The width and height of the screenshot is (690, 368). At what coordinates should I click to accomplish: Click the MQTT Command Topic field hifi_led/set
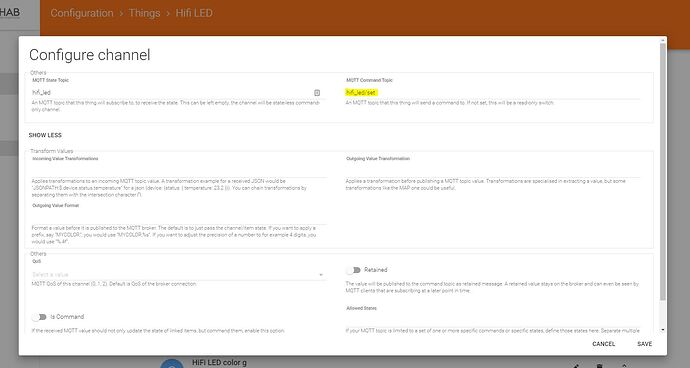(x=492, y=92)
